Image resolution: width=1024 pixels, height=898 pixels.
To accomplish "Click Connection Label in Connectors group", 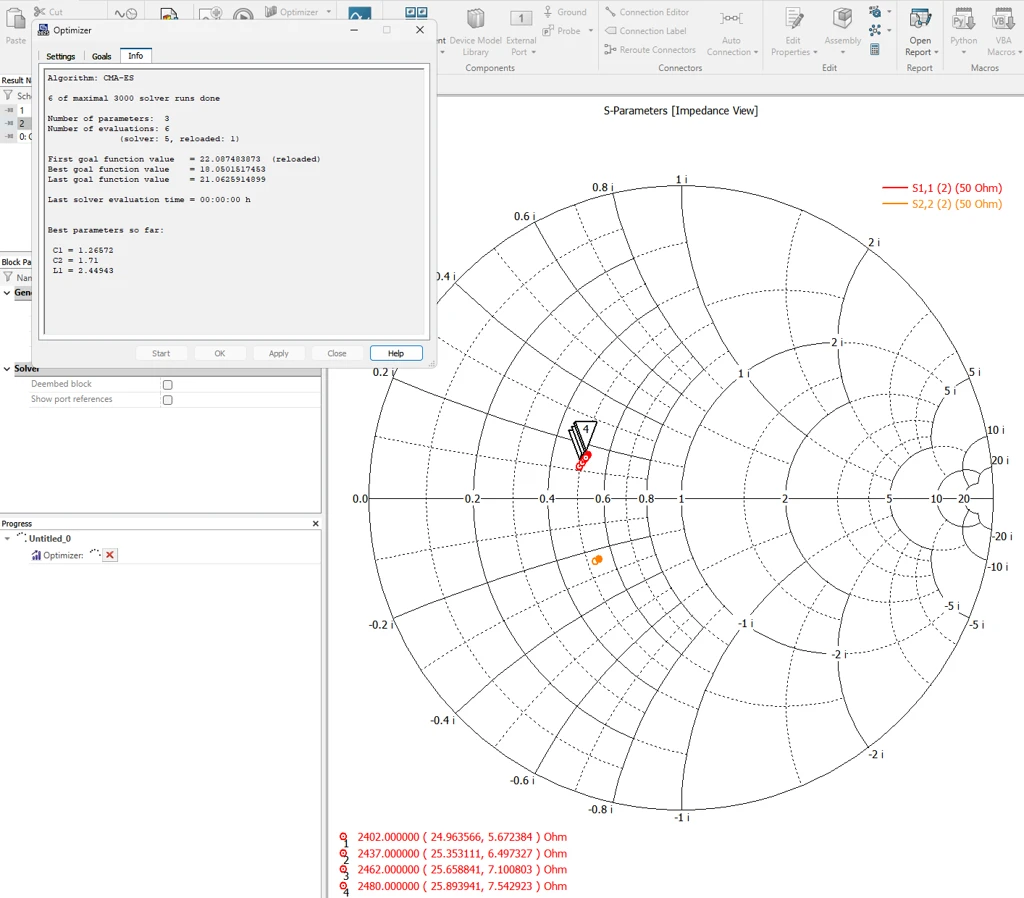I will 646,31.
